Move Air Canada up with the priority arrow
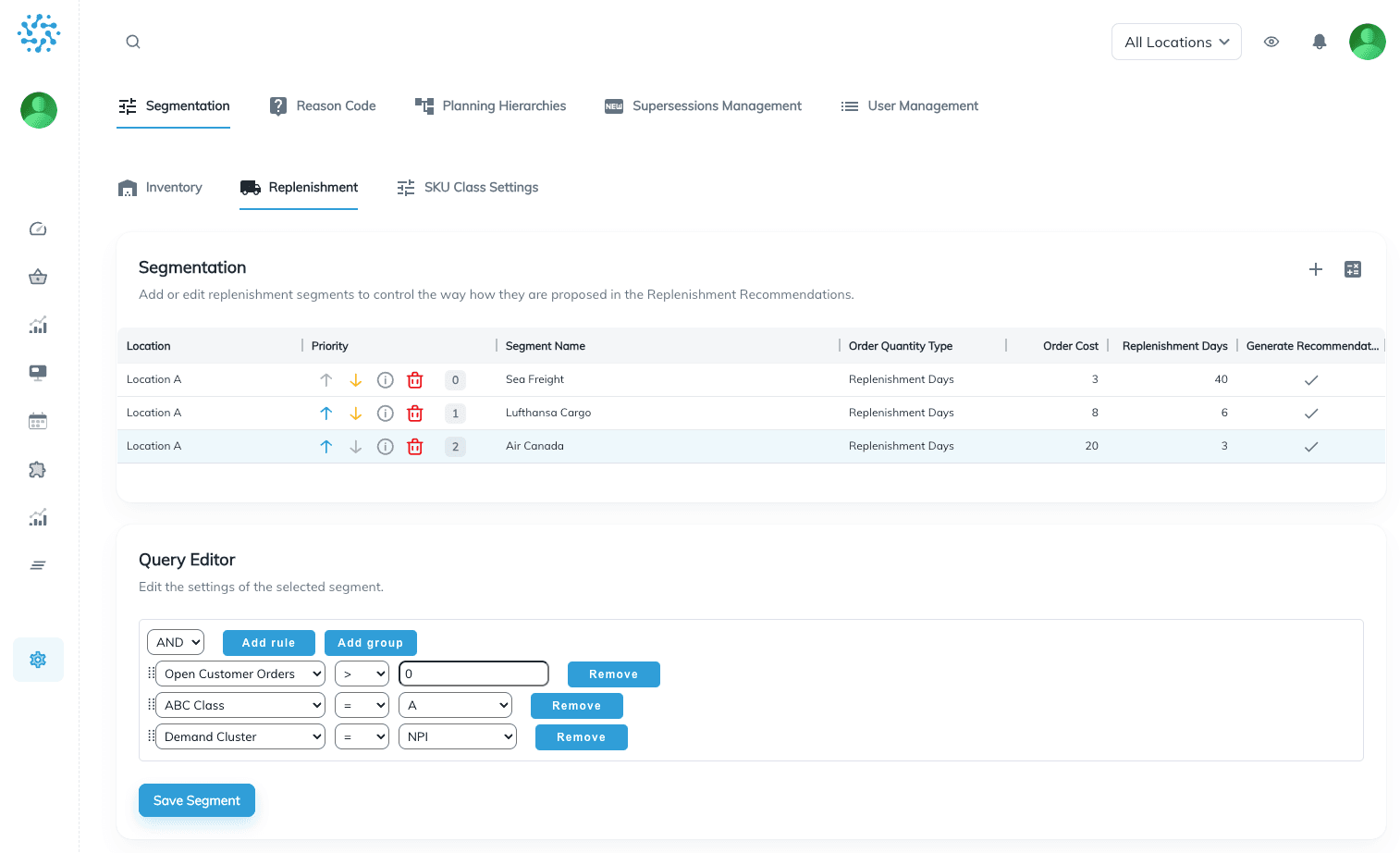 (325, 446)
